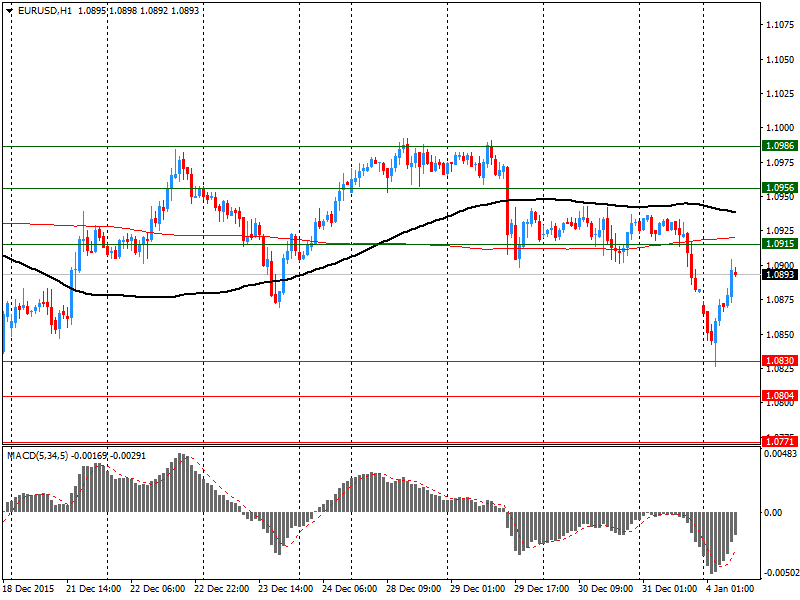Click the 1.0875 price scale value
The image size is (800, 600).
780,299
